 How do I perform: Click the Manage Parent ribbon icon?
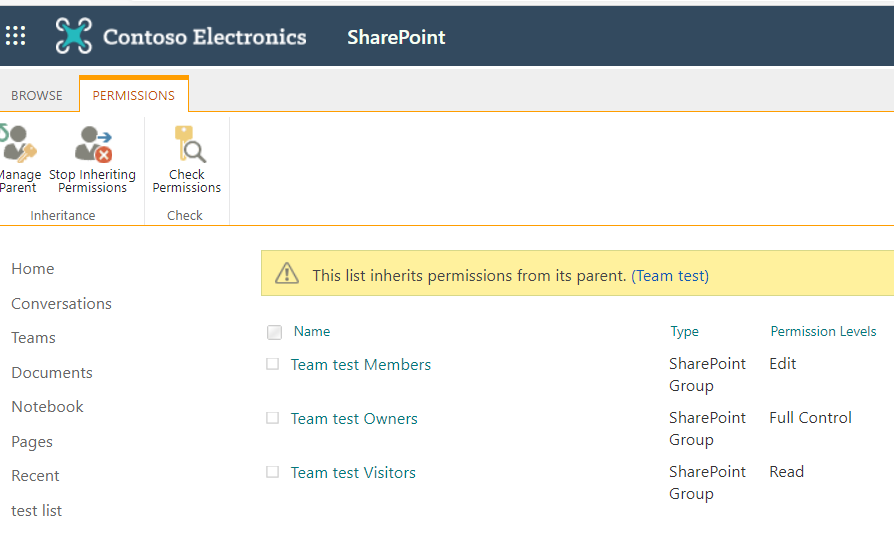(x=18, y=145)
